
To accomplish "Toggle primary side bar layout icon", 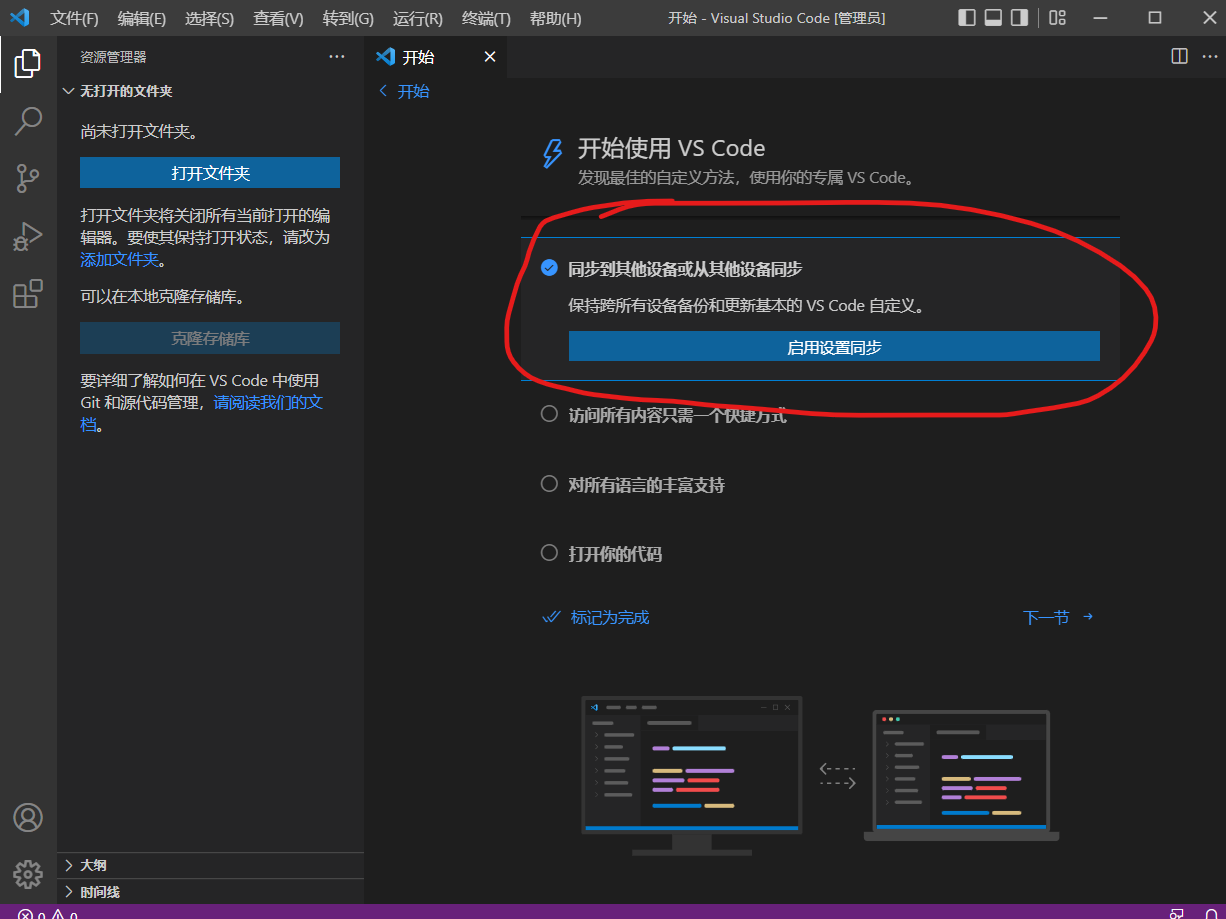I will tap(967, 18).
